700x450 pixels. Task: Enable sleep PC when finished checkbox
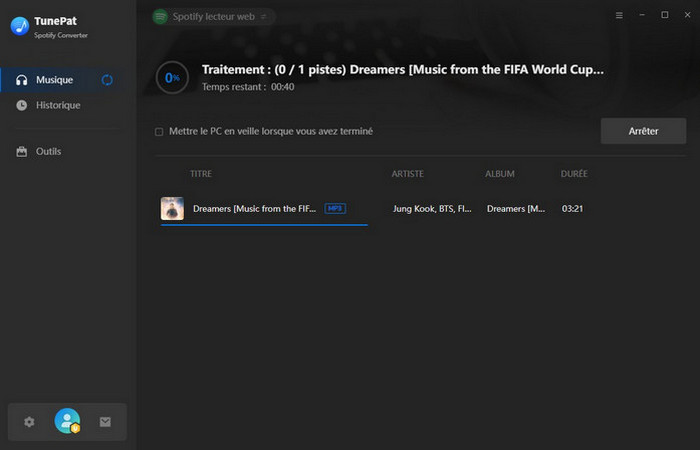pos(159,131)
